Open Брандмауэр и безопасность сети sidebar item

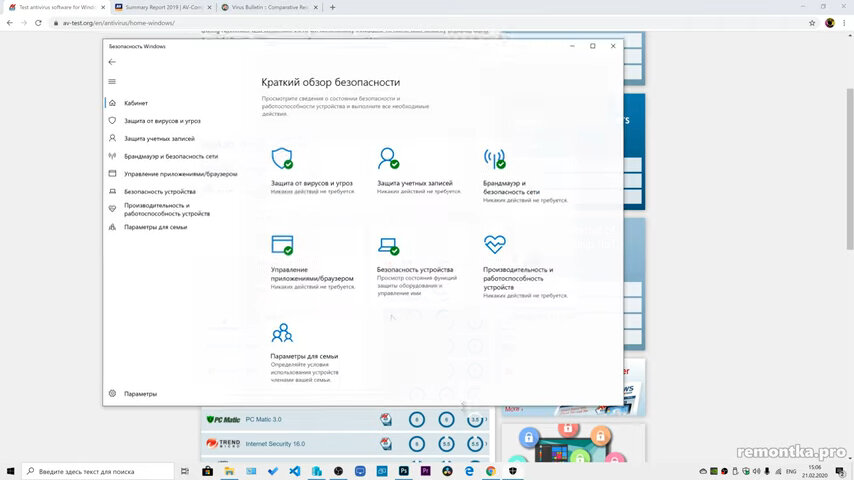pyautogui.click(x=170, y=156)
